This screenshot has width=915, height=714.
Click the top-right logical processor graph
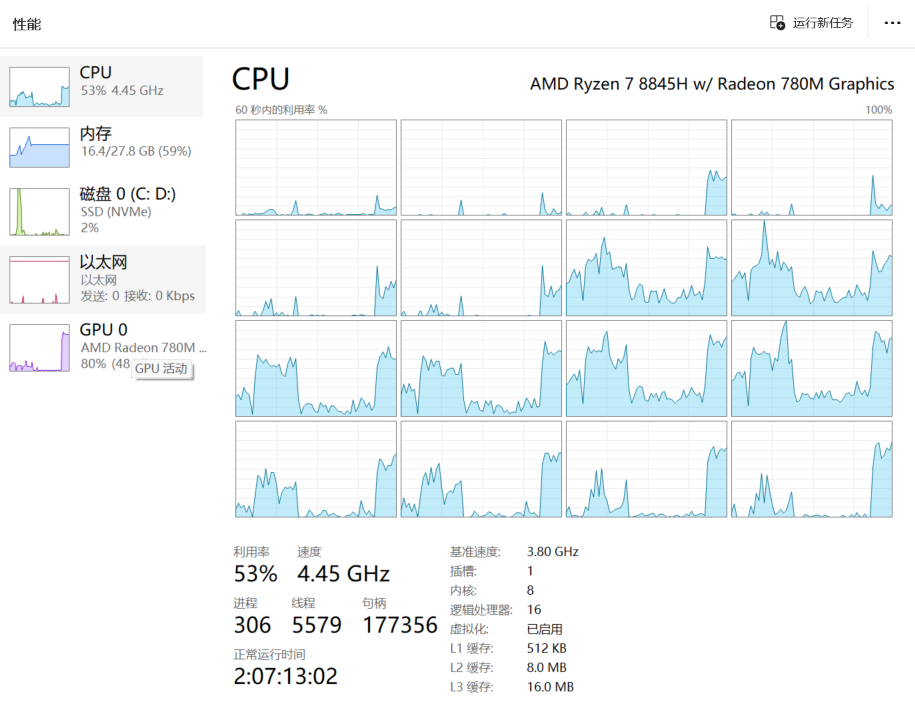coord(812,168)
